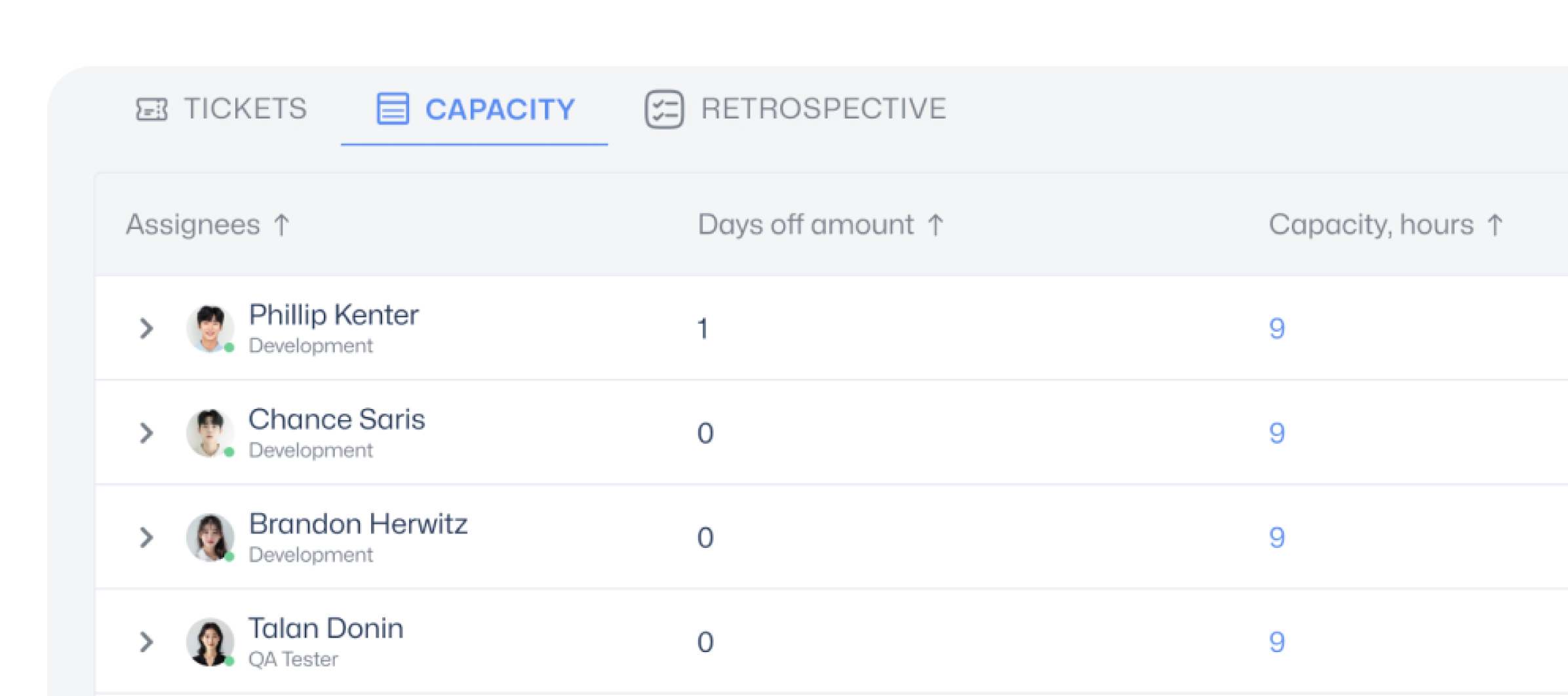Select the CAPACITY tab label
This screenshot has width=1568, height=696.
[x=500, y=109]
